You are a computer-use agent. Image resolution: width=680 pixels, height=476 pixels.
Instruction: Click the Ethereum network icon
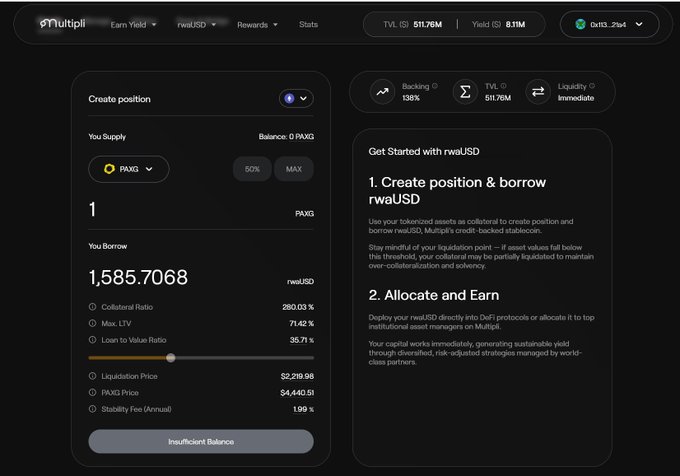(289, 98)
